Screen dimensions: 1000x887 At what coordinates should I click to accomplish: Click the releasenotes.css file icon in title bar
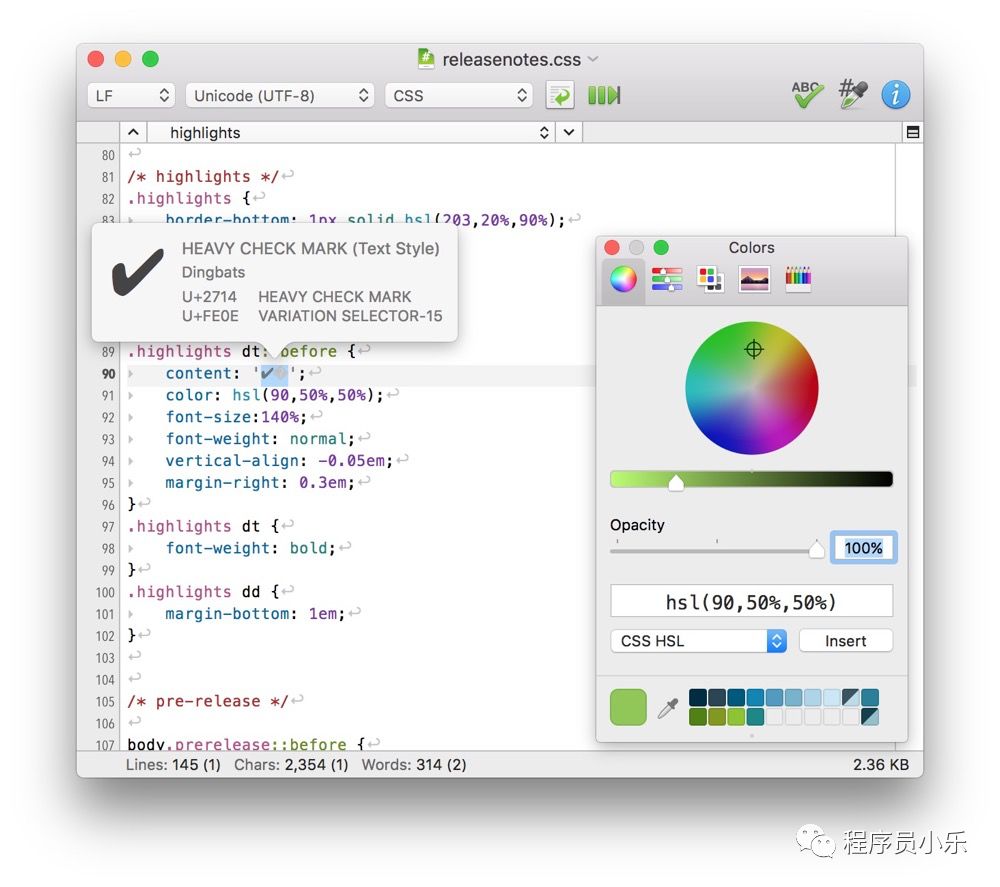(x=426, y=59)
